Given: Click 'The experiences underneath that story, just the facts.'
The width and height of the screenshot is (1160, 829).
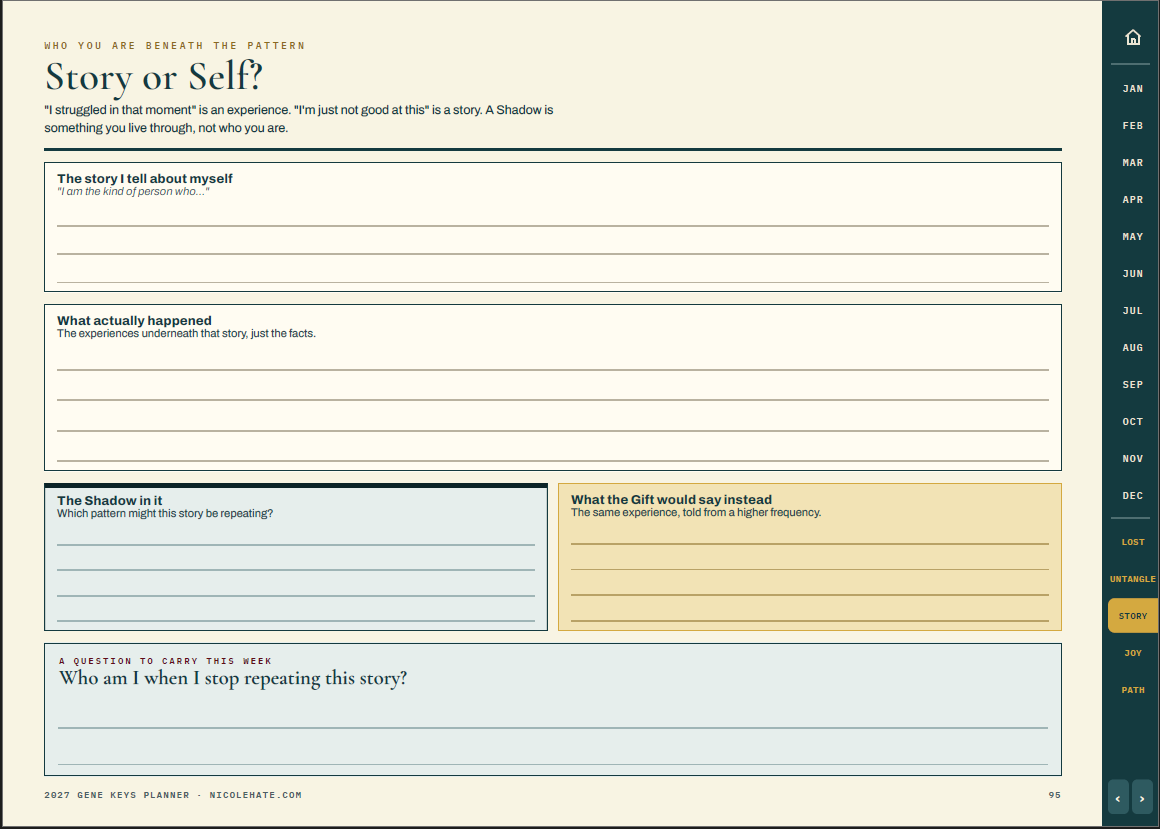Looking at the screenshot, I should click(x=186, y=334).
